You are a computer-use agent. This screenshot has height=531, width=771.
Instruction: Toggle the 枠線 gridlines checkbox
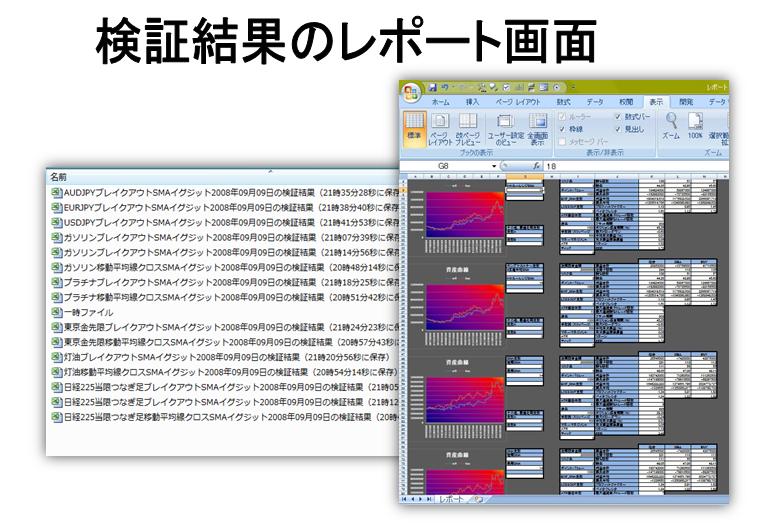pyautogui.click(x=562, y=128)
